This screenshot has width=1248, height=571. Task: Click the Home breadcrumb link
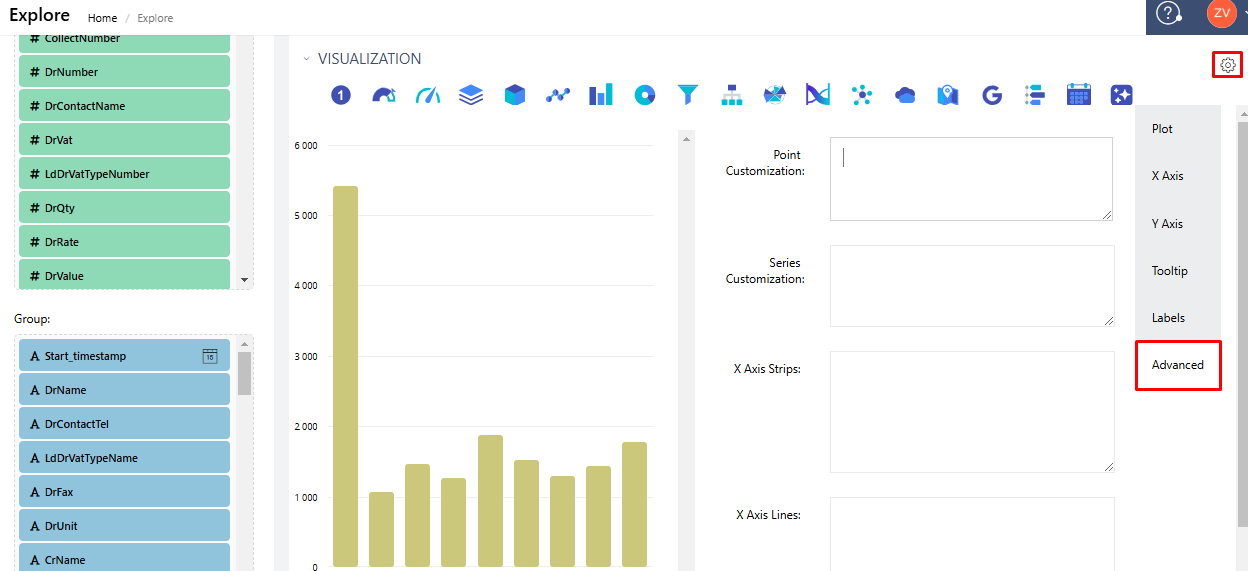click(x=102, y=18)
